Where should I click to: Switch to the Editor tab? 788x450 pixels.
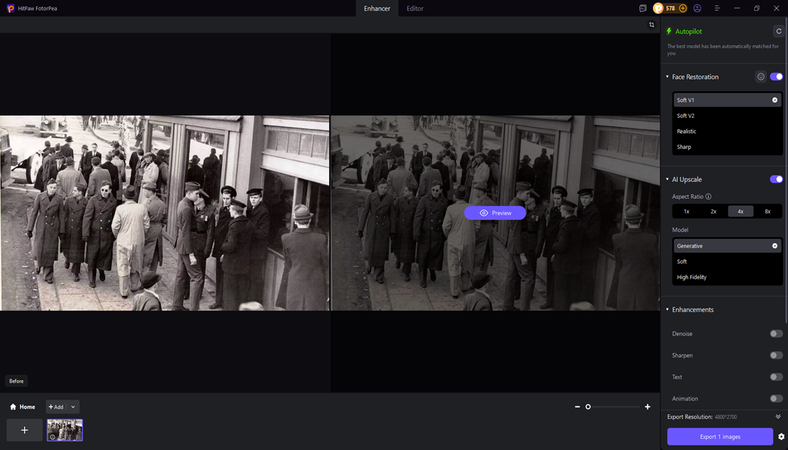415,9
